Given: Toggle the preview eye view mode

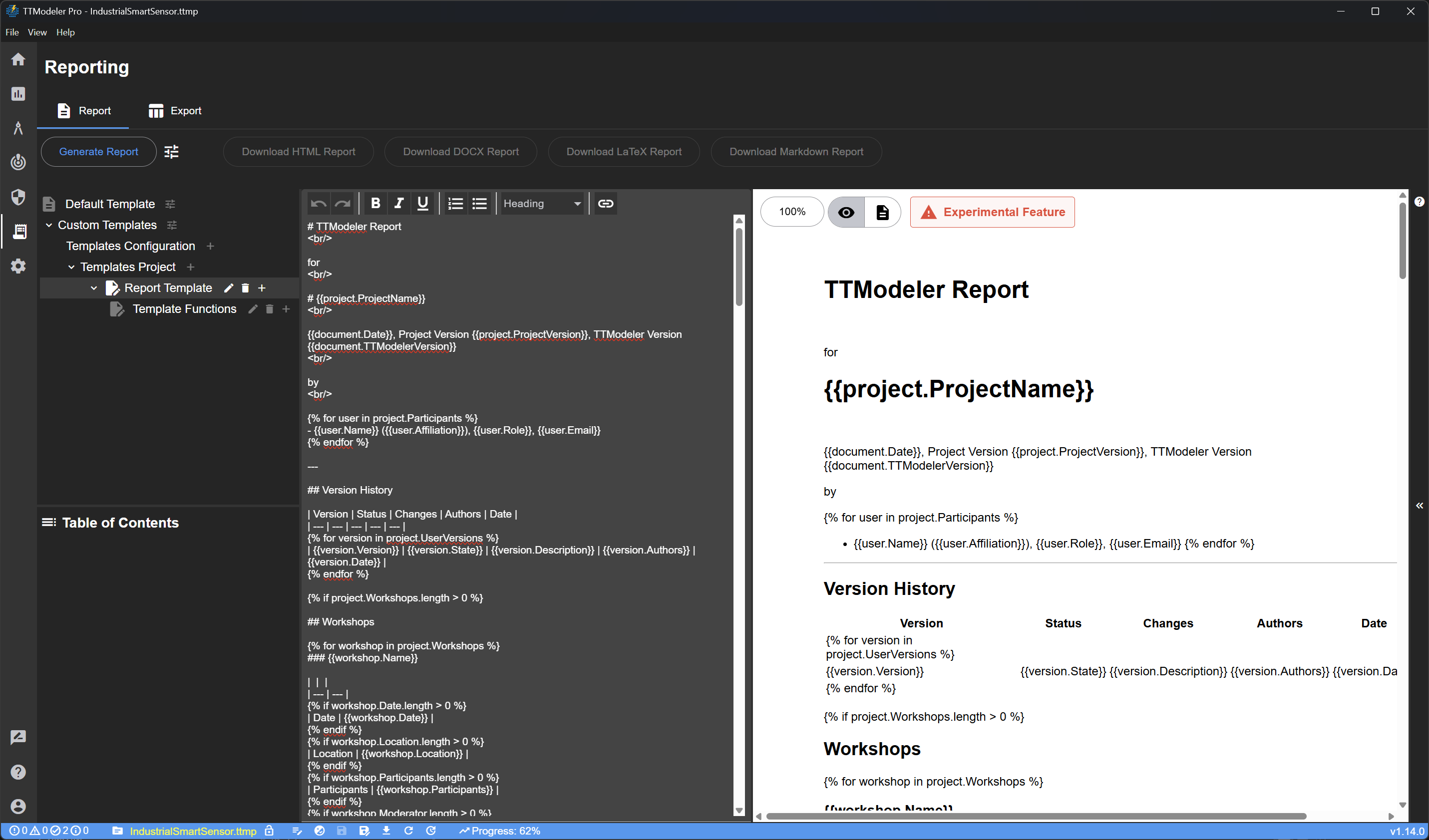Looking at the screenshot, I should (846, 212).
